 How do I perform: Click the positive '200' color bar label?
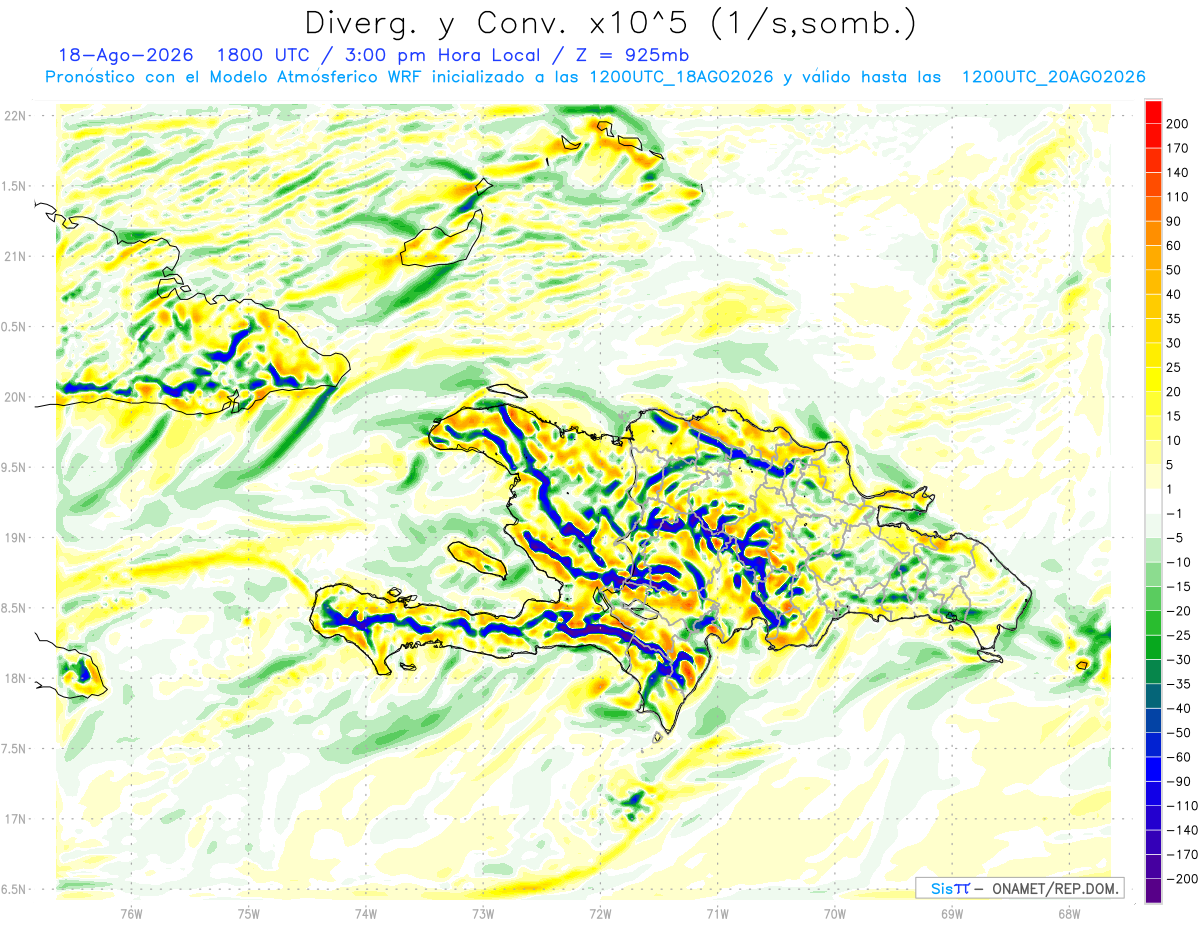click(x=1178, y=124)
